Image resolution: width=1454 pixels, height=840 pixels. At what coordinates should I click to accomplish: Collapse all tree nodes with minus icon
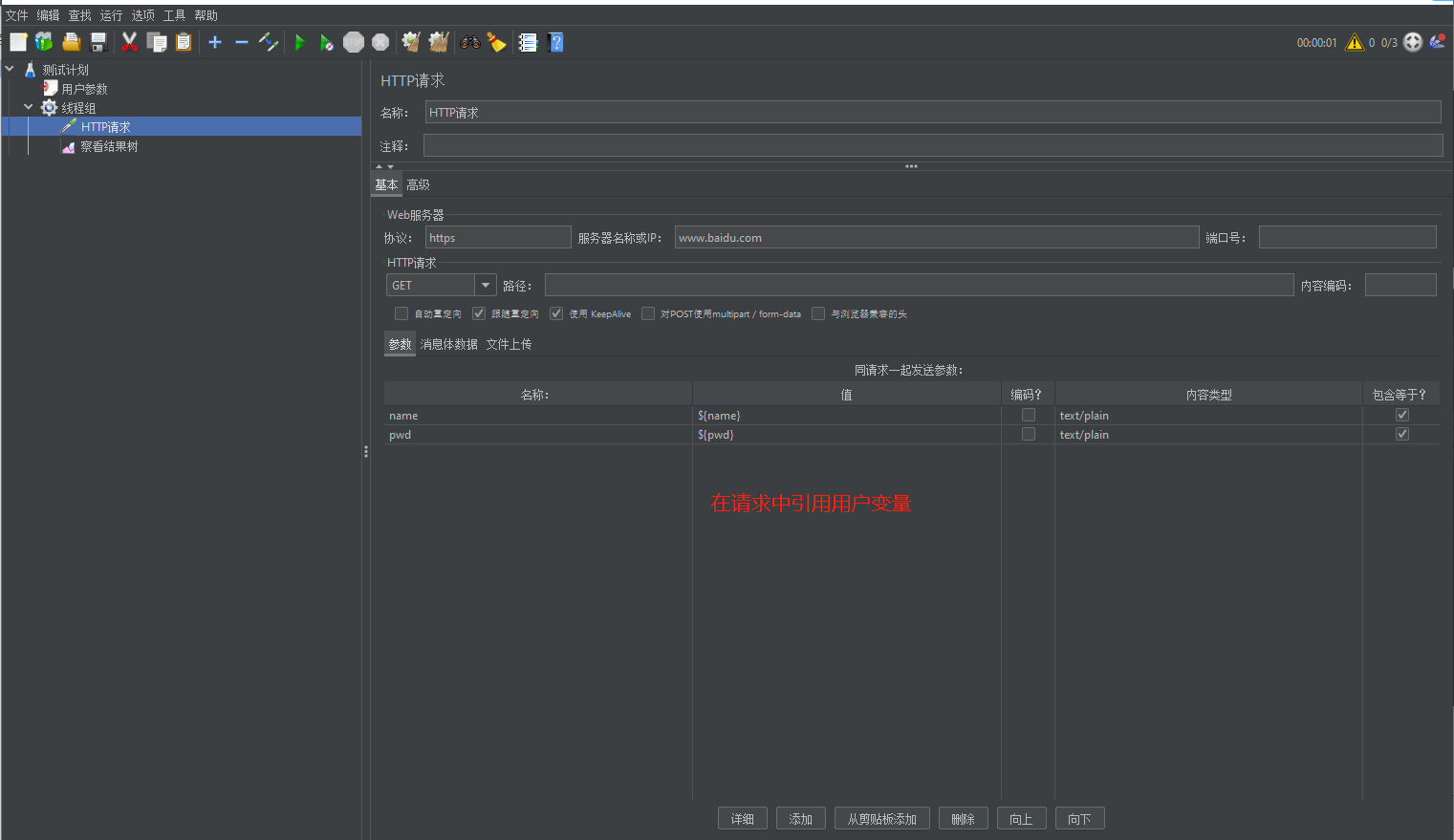242,42
